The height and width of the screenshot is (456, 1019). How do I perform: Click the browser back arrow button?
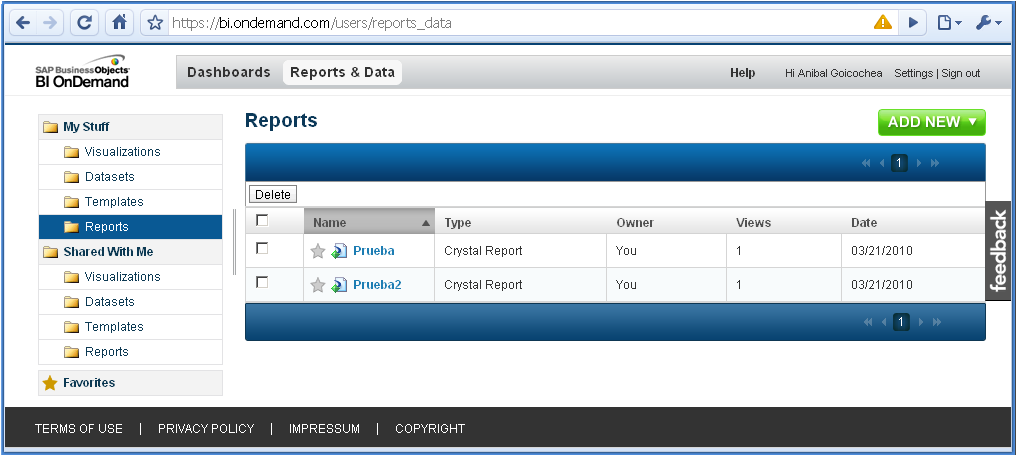23,22
